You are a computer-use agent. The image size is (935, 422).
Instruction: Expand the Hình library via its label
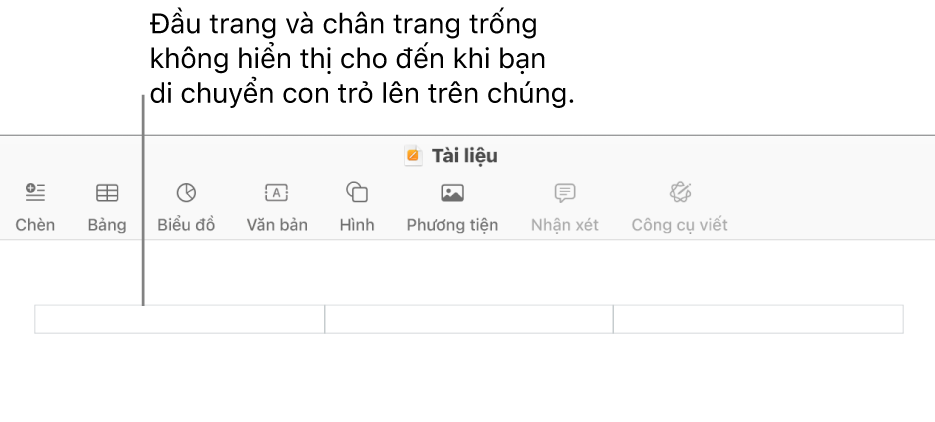pyautogui.click(x=356, y=224)
